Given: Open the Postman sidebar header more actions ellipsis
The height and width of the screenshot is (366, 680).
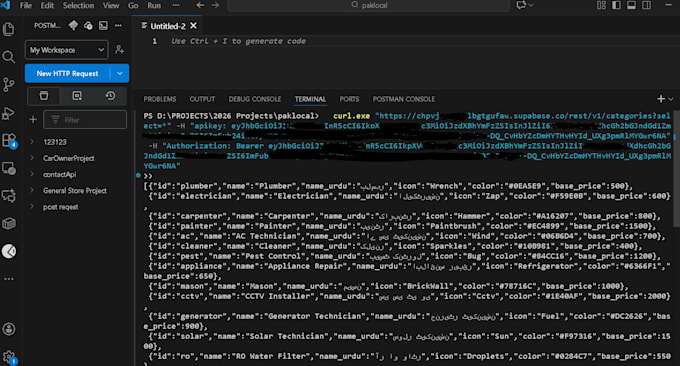Looking at the screenshot, I should [118, 26].
